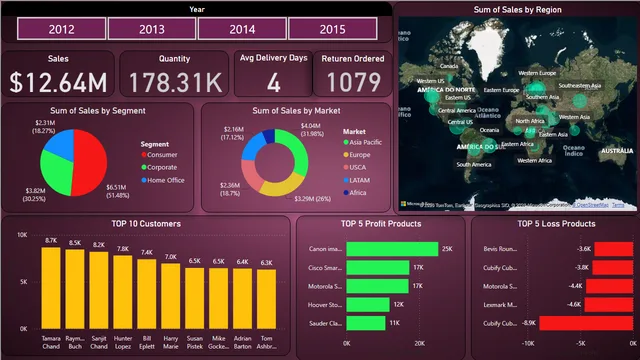Click the Sum of Sales by Market title
The height and width of the screenshot is (360, 640).
pos(296,111)
